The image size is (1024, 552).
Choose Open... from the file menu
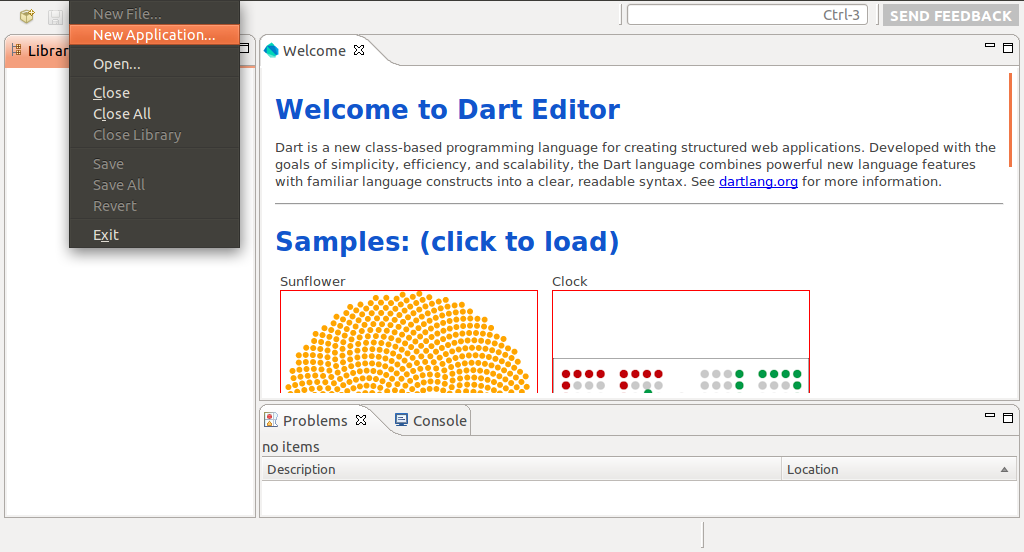[x=154, y=64]
